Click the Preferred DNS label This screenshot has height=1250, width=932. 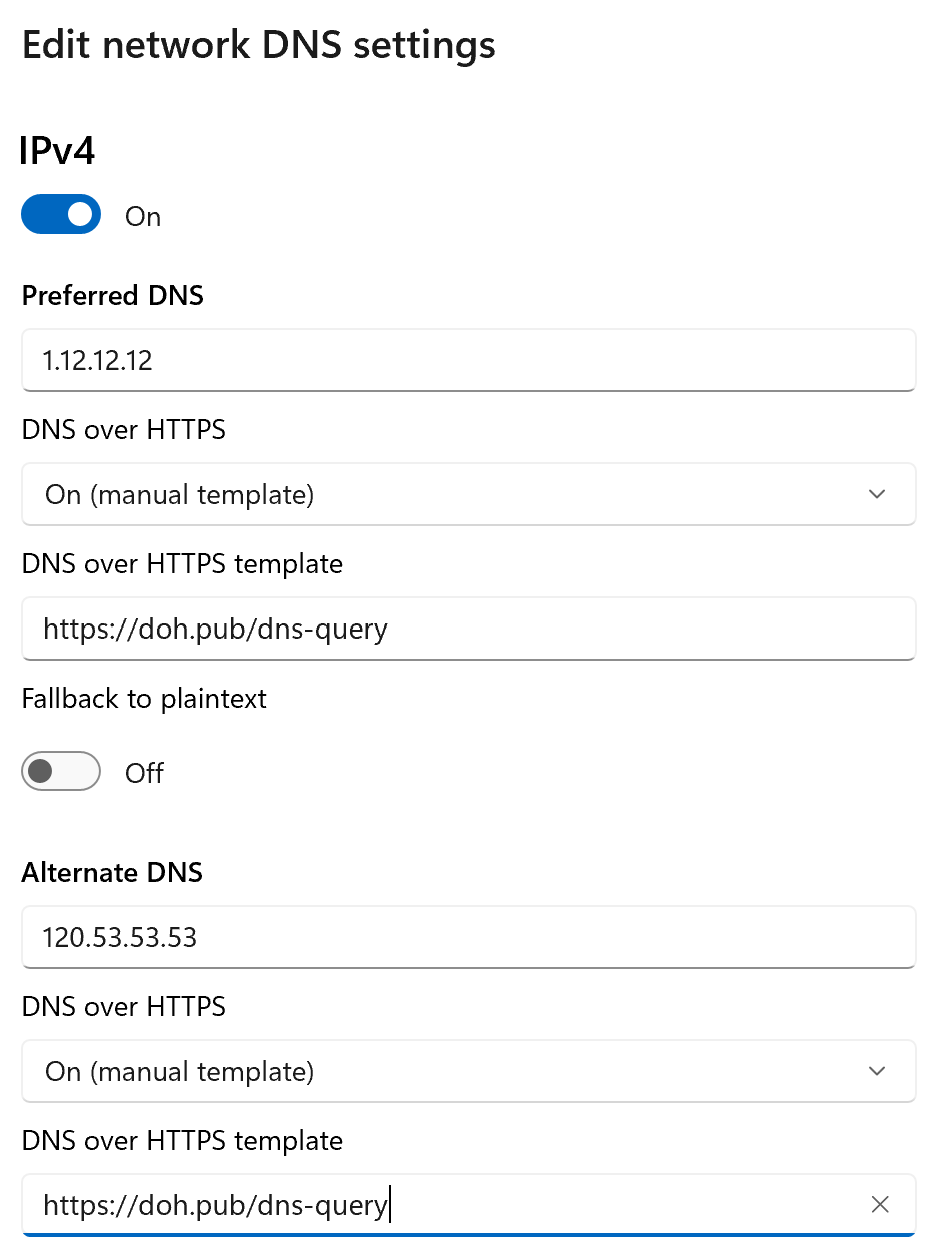pos(112,295)
